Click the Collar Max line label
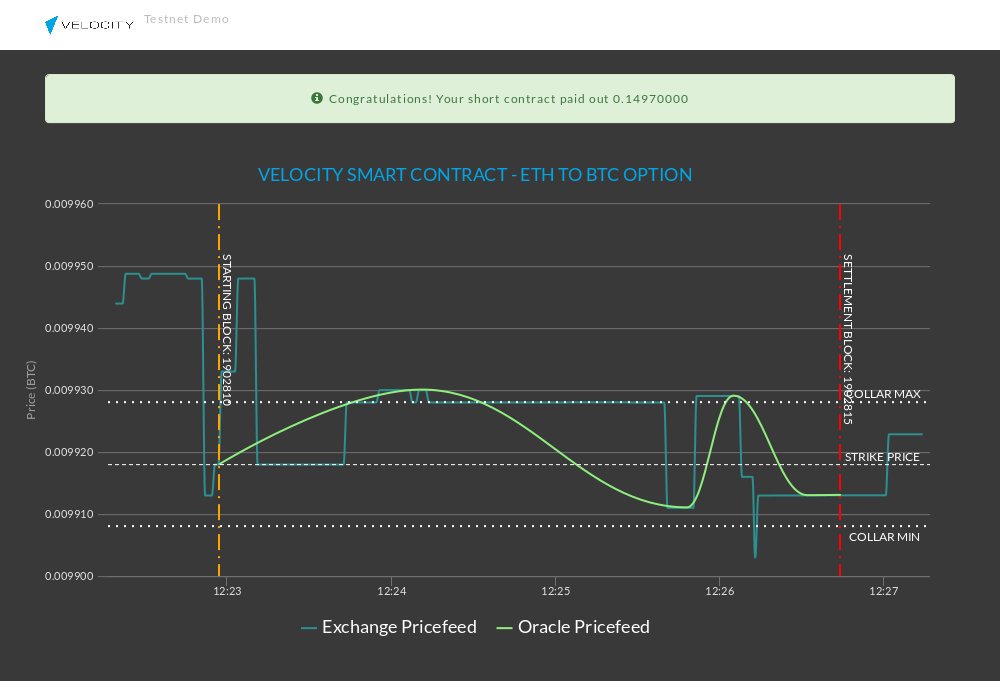 point(883,394)
